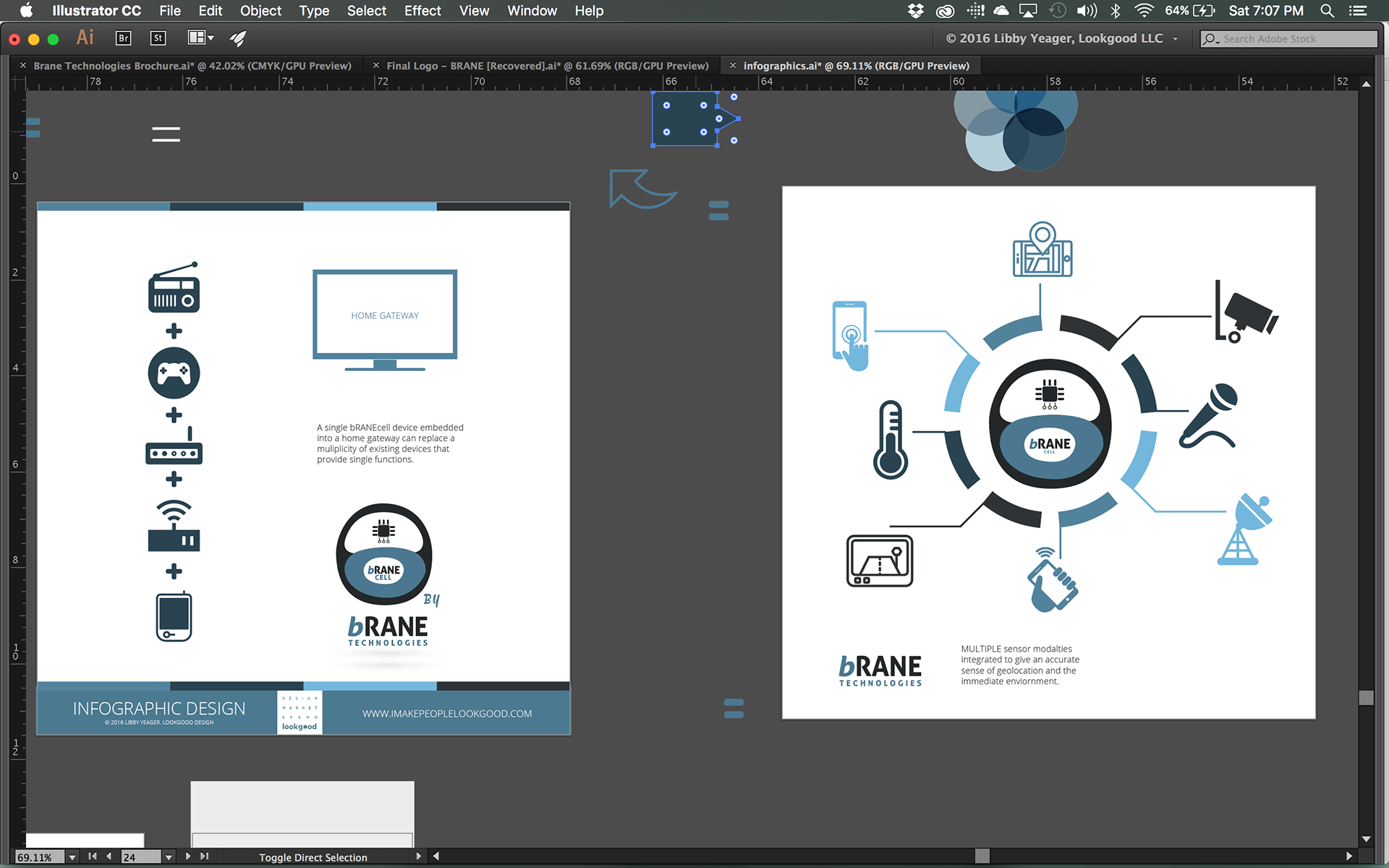This screenshot has height=868, width=1389.
Task: Open the Effect menu
Action: 422,11
